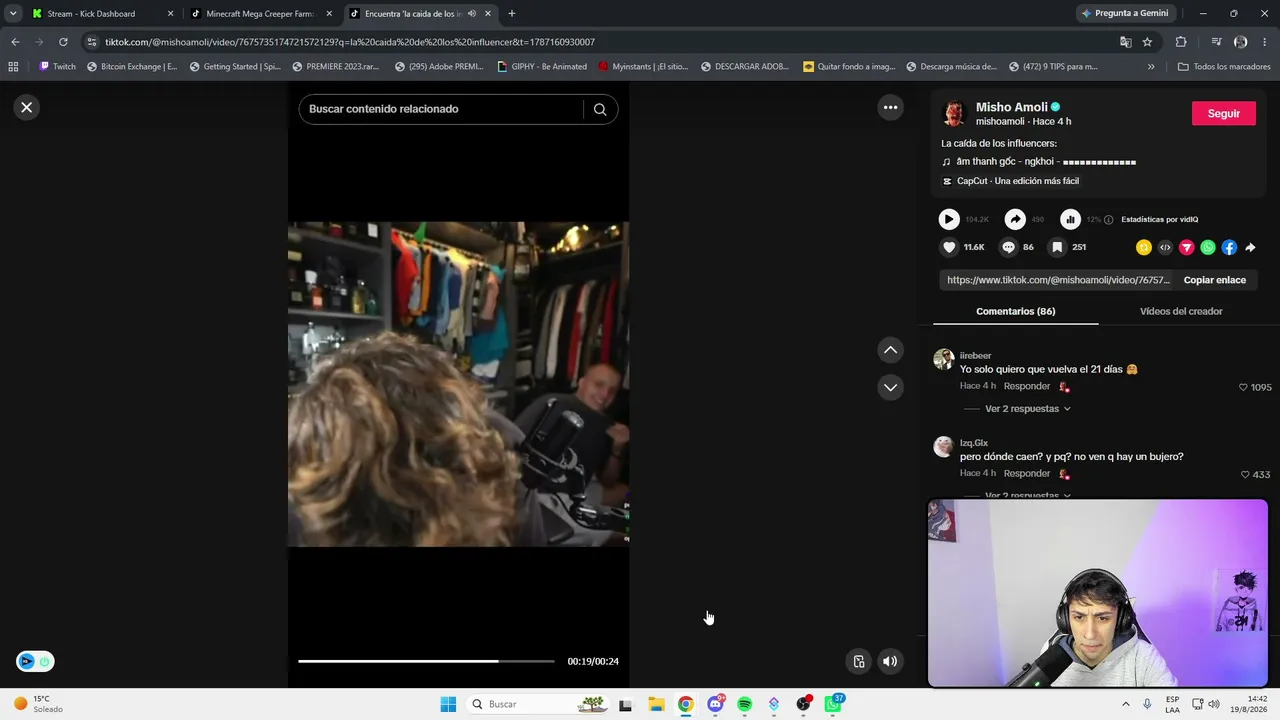Open a new browser tab

click(x=512, y=14)
